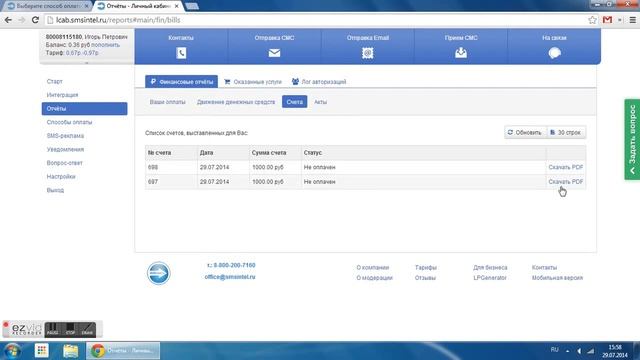Screen dimensions: 640x360
Task: Open the 30 строк rows dropdown
Action: click(x=566, y=133)
